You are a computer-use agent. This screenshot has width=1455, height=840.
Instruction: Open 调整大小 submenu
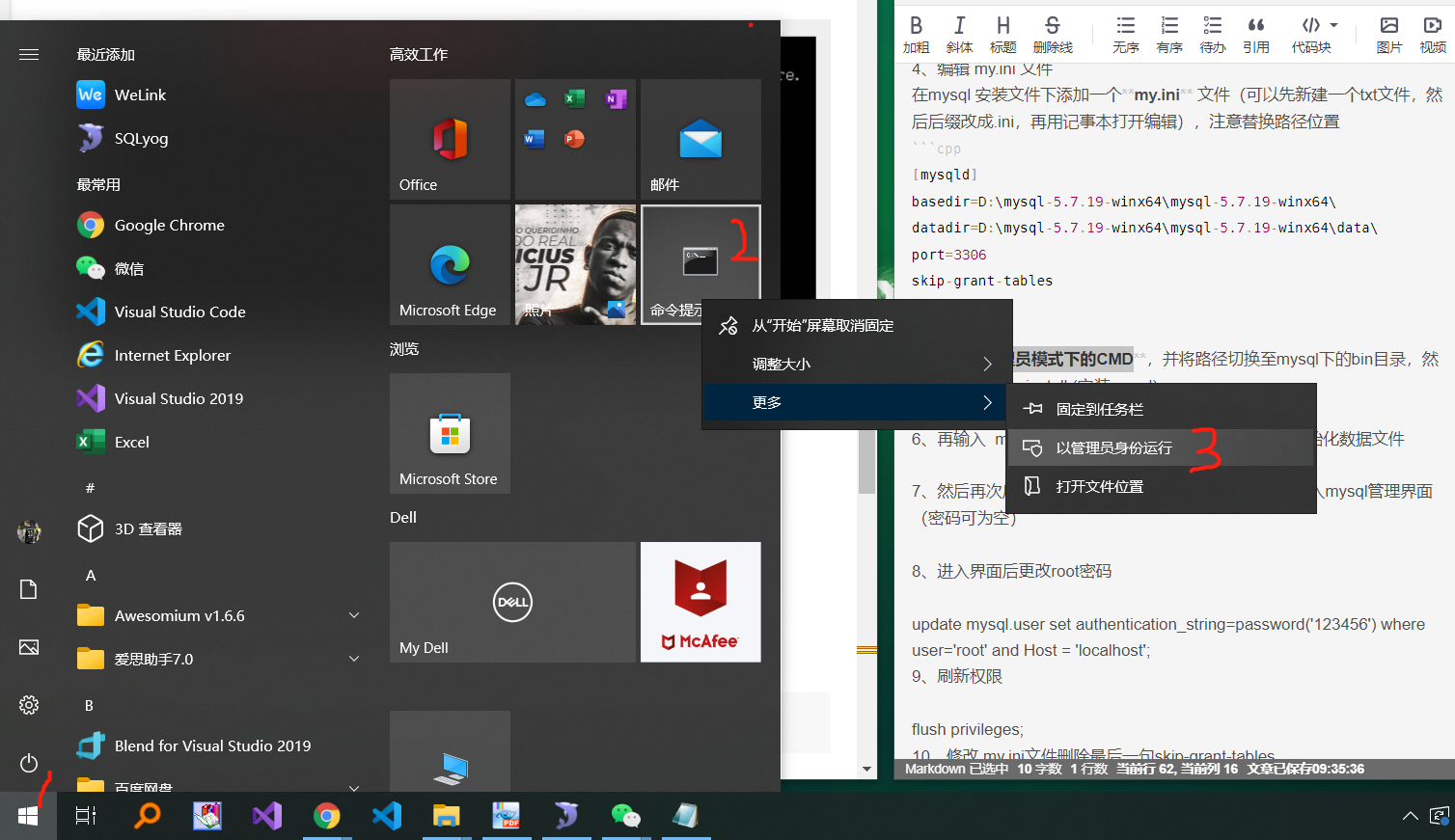point(857,365)
